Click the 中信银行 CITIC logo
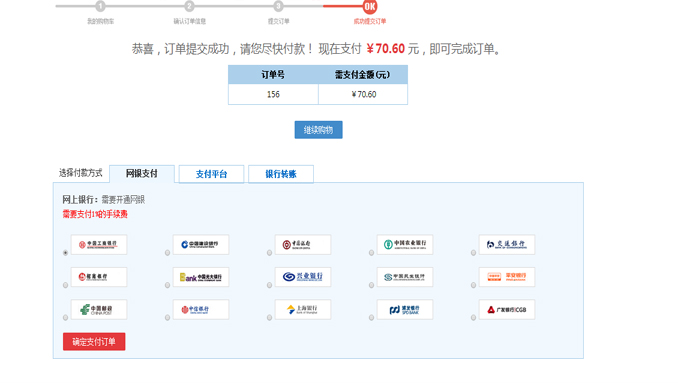 [201, 310]
